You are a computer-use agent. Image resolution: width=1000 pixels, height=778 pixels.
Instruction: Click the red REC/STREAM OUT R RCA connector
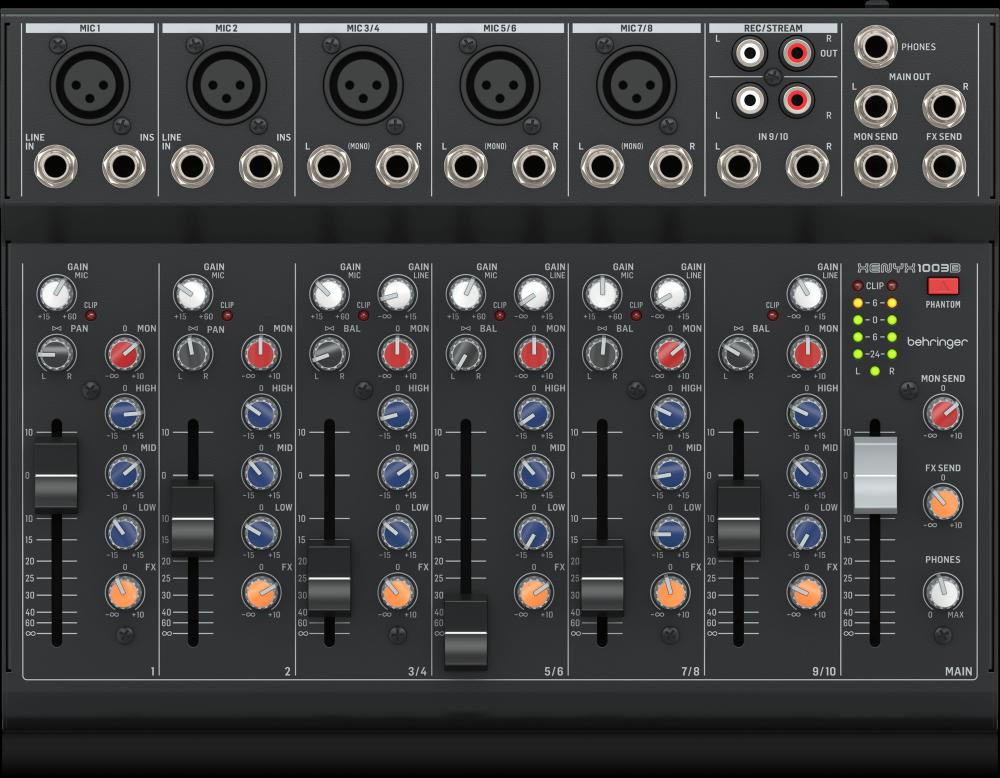[x=796, y=51]
